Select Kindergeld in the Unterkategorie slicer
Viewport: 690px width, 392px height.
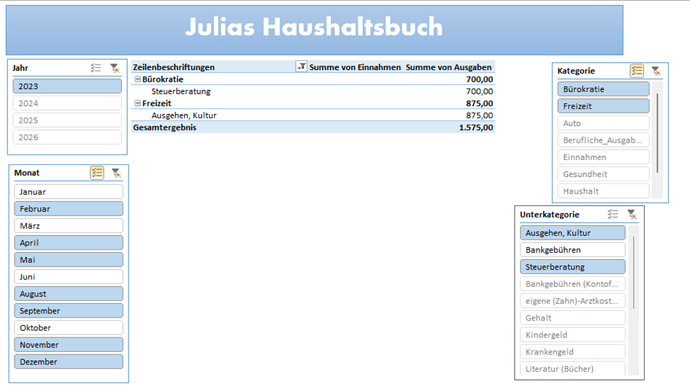[x=573, y=335]
